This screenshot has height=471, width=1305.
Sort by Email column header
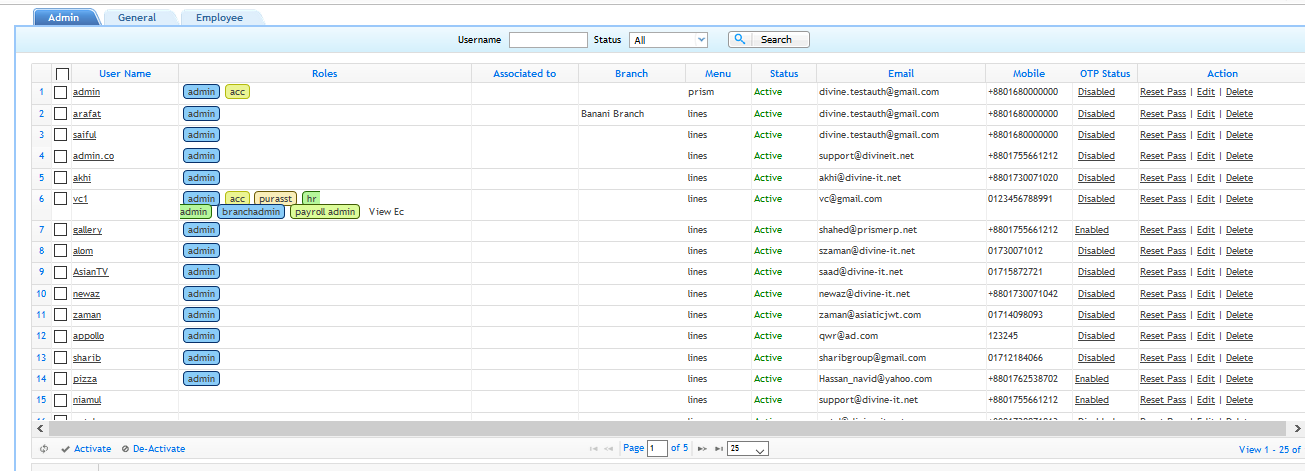pos(901,73)
